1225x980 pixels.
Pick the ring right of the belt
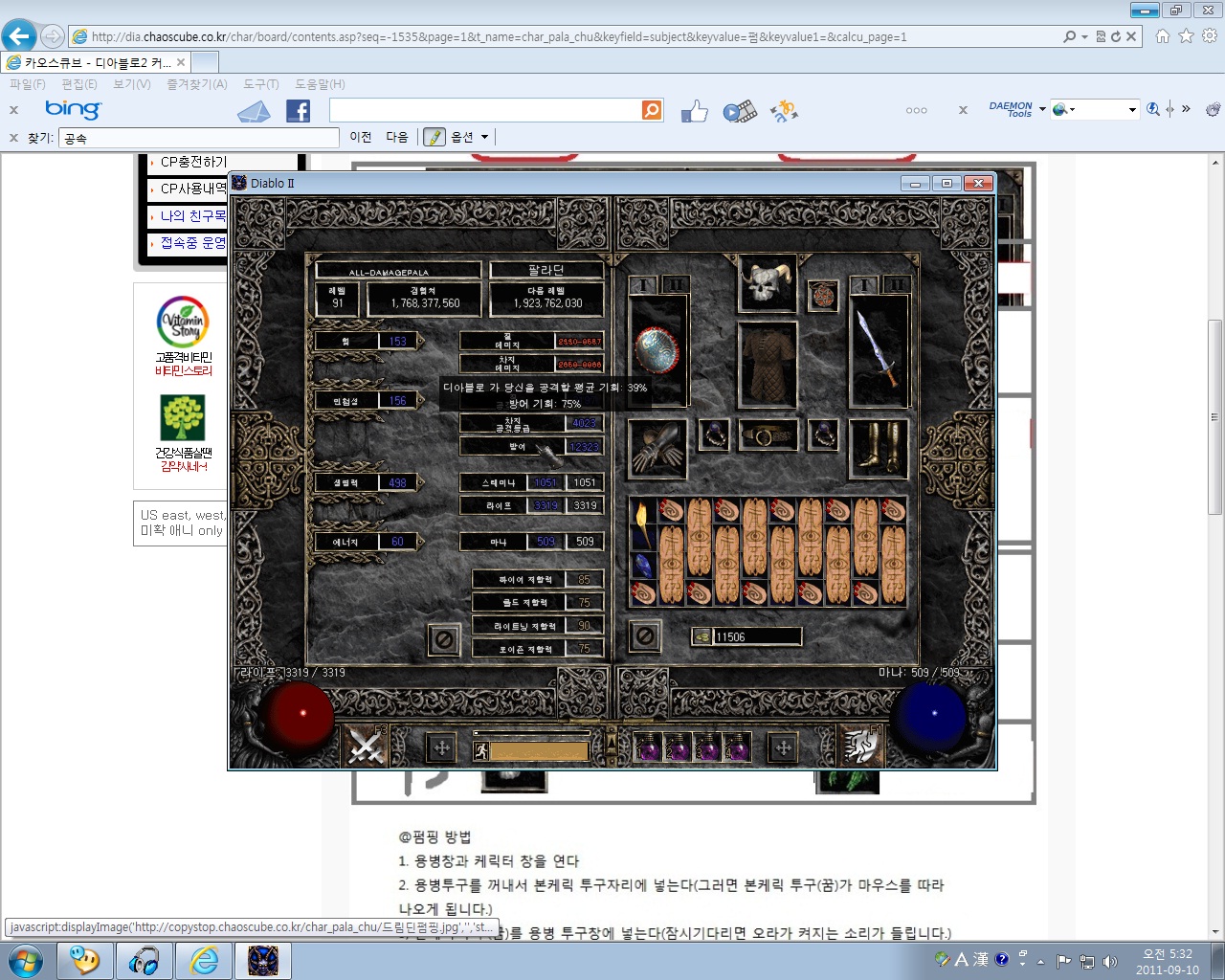[x=823, y=435]
